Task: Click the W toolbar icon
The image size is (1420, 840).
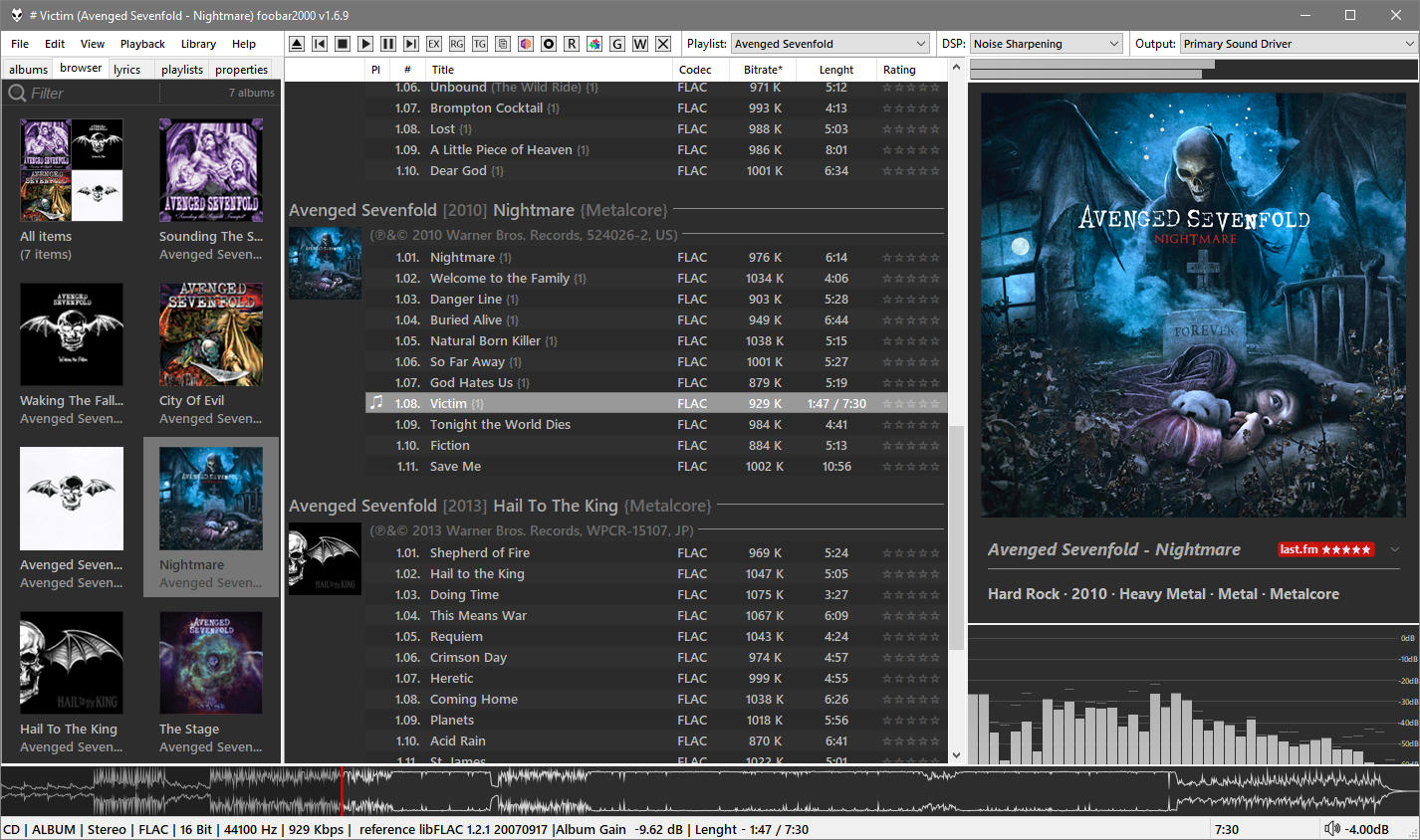Action: coord(640,44)
